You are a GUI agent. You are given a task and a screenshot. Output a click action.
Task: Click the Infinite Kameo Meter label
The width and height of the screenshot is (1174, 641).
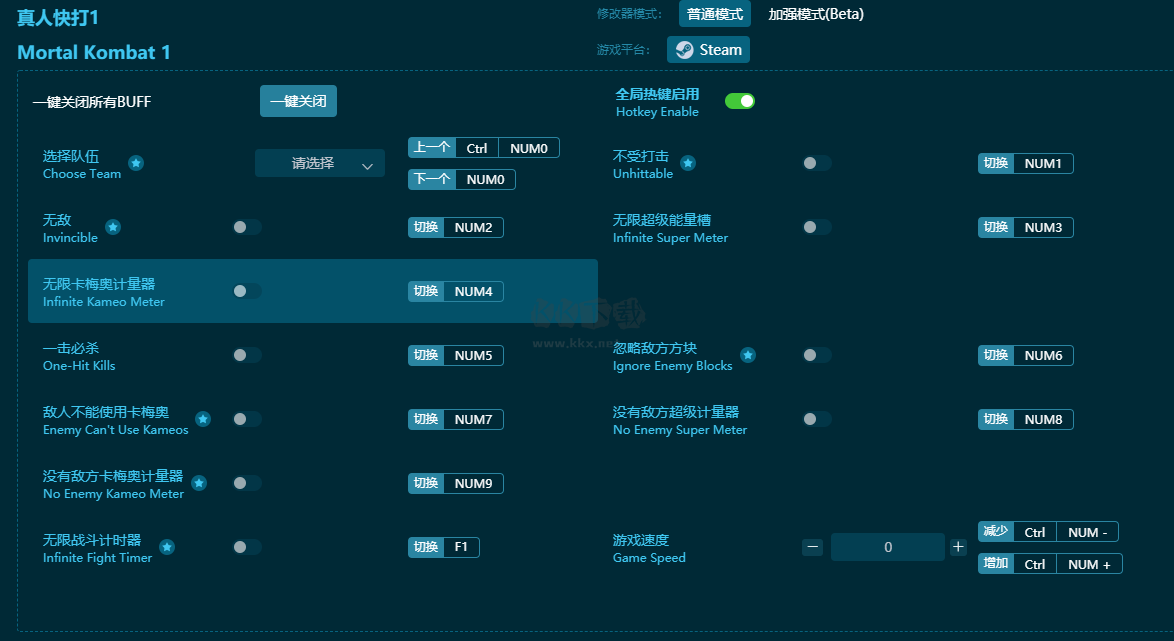coord(103,302)
